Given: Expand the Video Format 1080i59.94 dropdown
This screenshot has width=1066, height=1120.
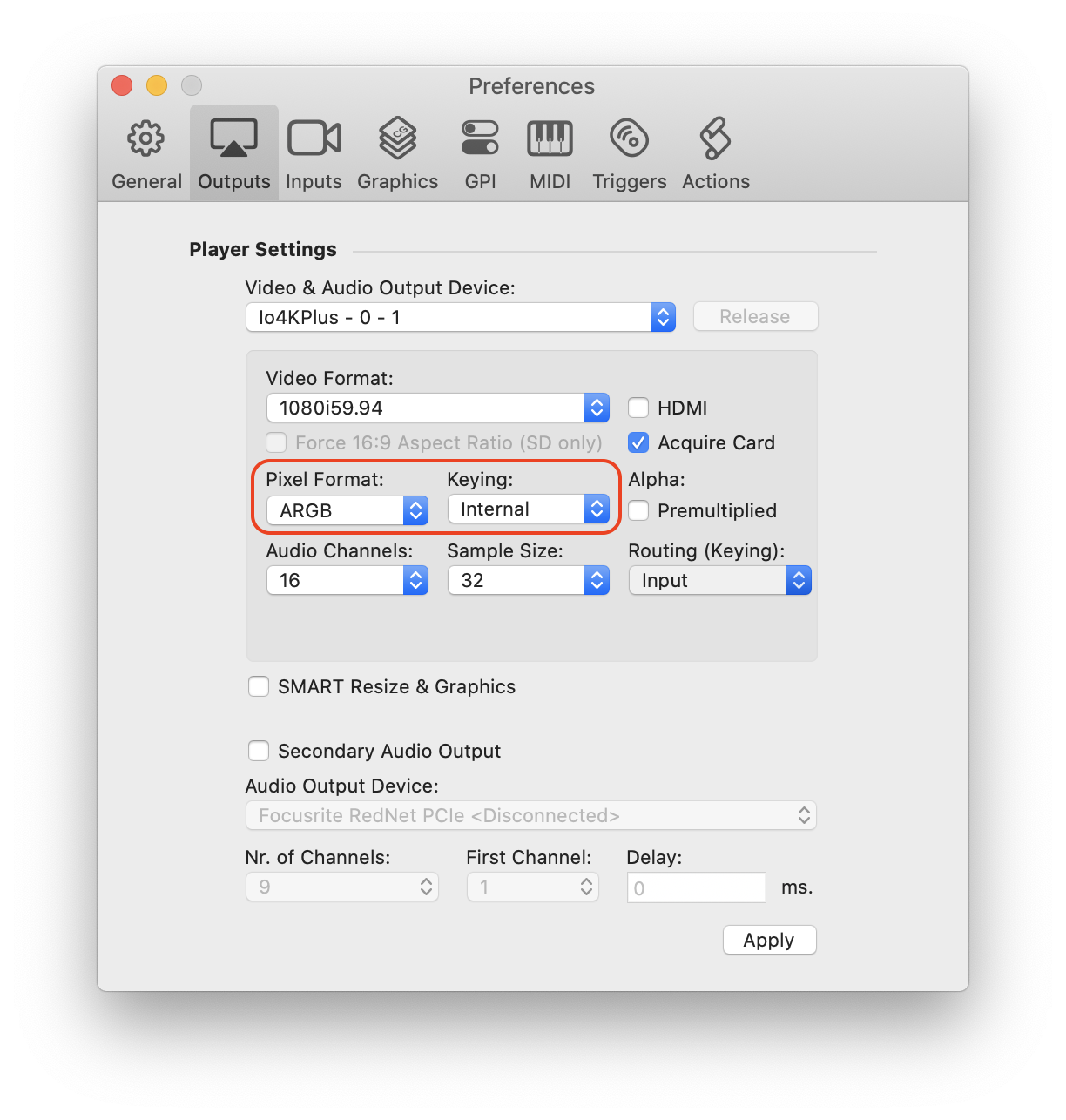Looking at the screenshot, I should click(437, 408).
